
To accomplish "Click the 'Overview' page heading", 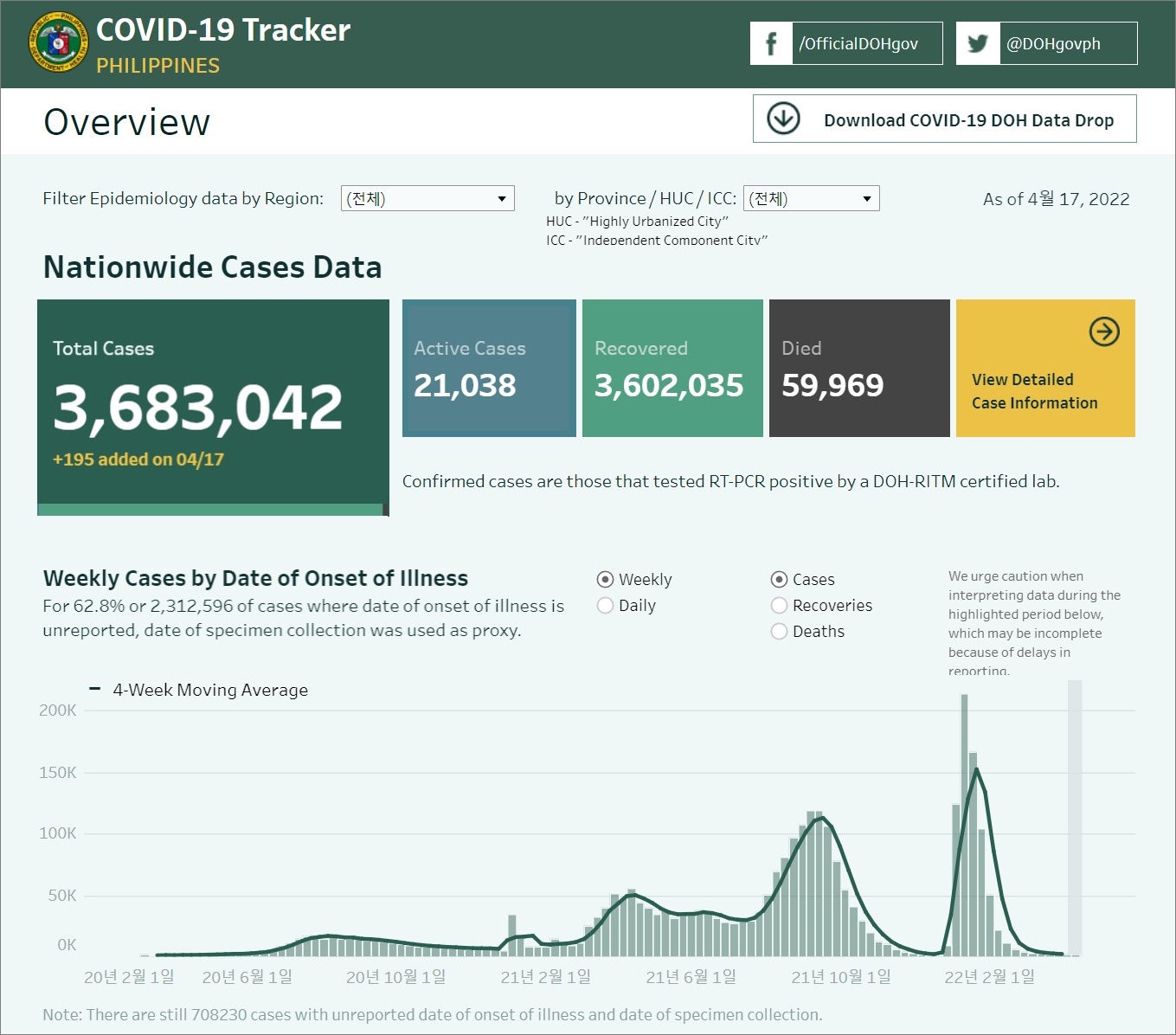I will click(x=127, y=122).
